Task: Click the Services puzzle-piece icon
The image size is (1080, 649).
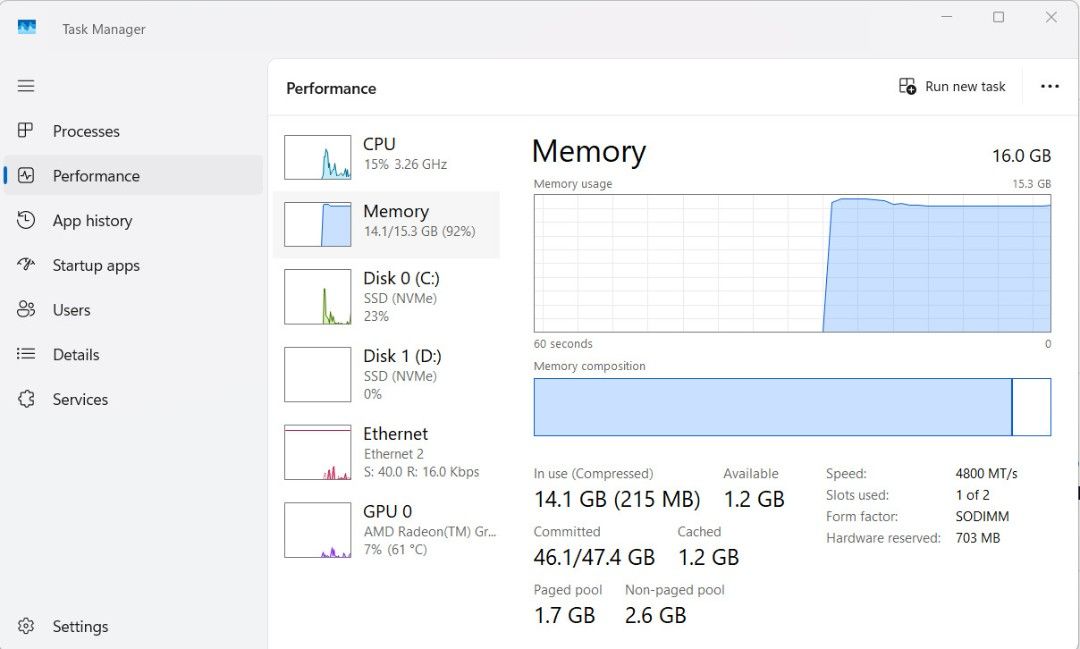Action: coord(26,399)
